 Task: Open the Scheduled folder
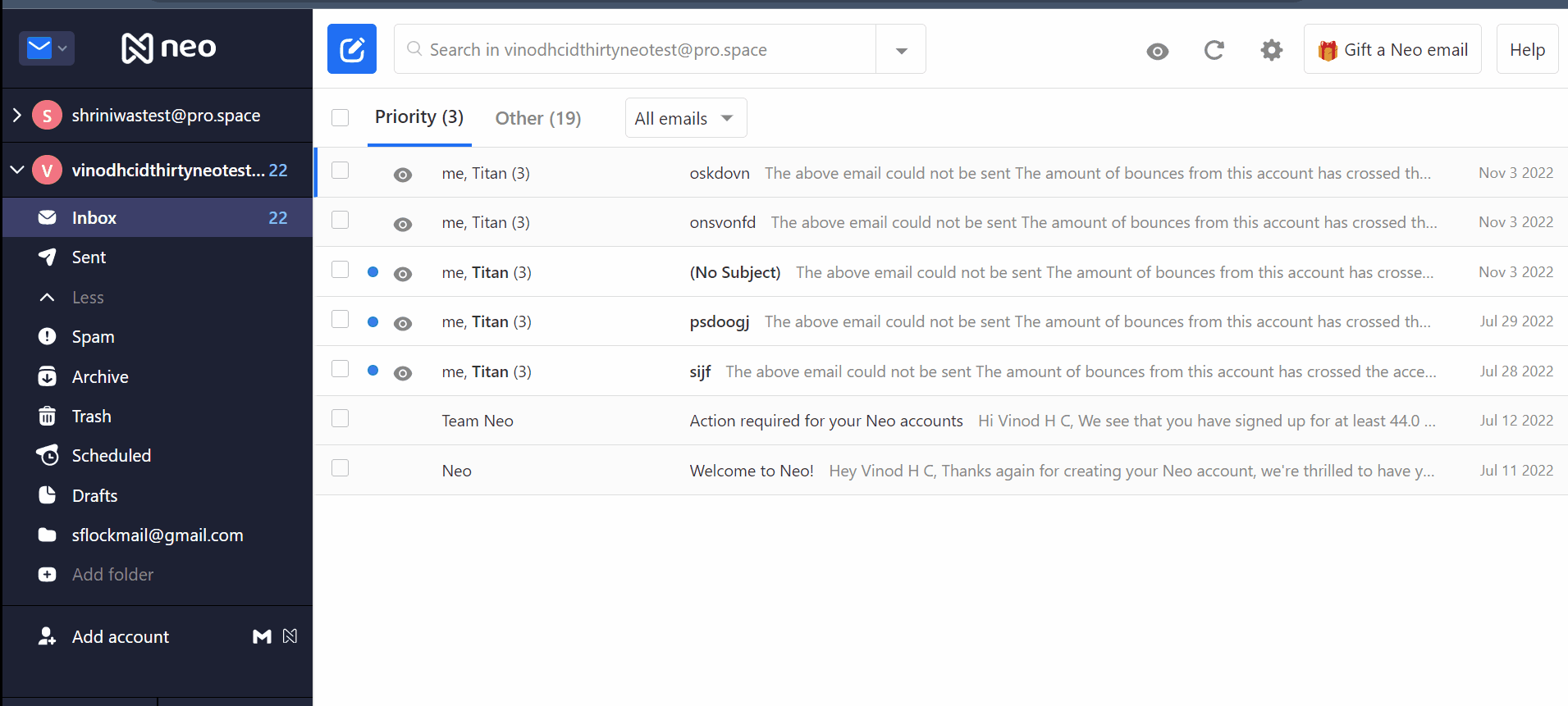coord(158,455)
